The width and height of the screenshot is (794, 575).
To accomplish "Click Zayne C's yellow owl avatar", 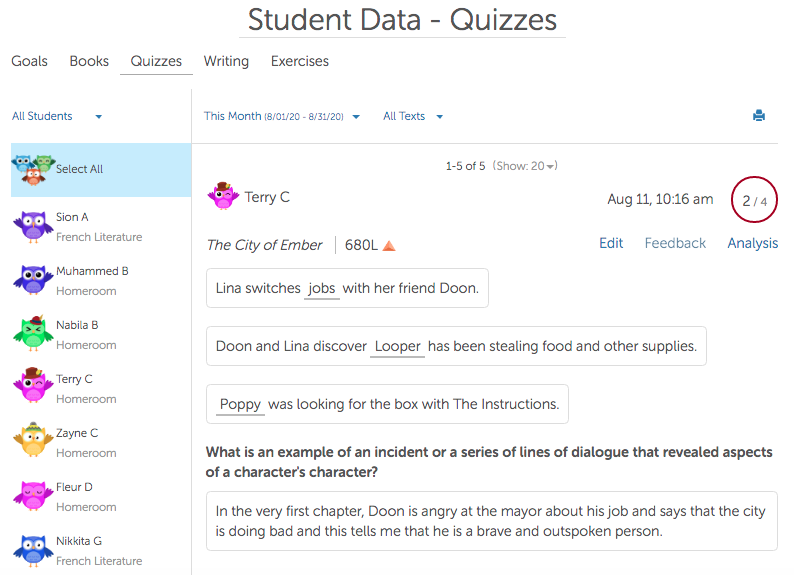I will [x=33, y=442].
